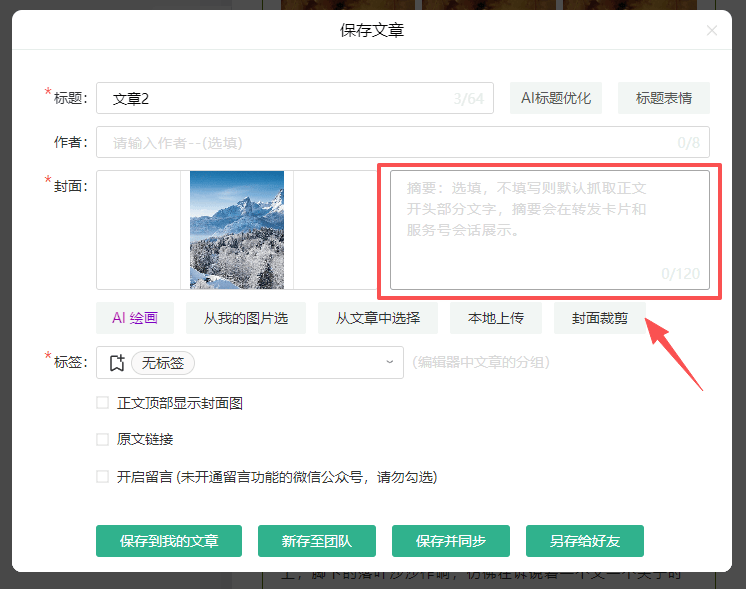Click 保存到我的文章 button
The image size is (746, 589).
170,541
